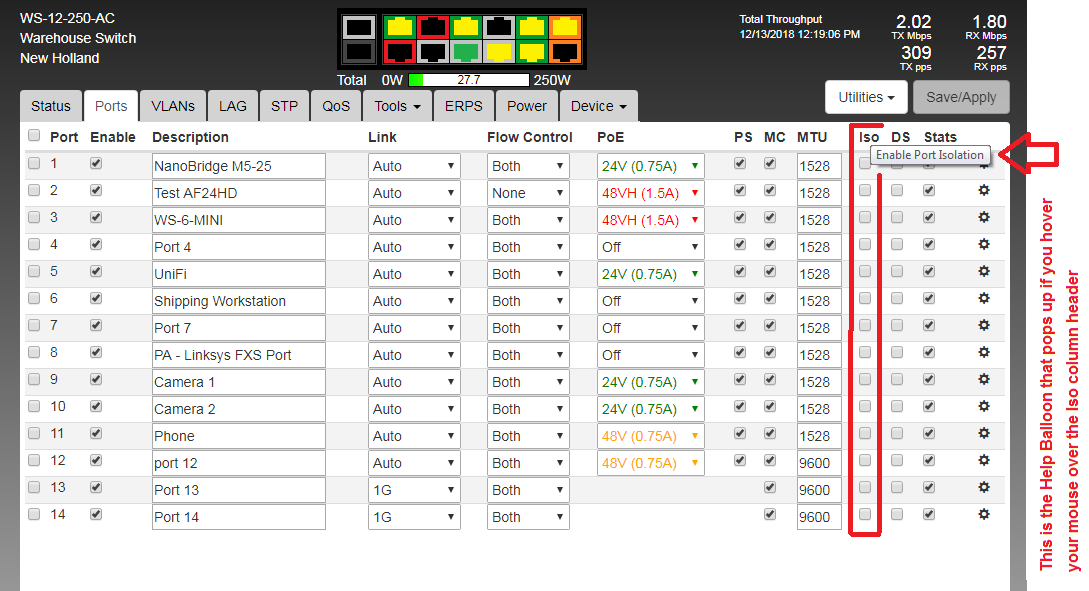Click the solid green port in switch diagram
The width and height of the screenshot is (1089, 591).
click(465, 51)
